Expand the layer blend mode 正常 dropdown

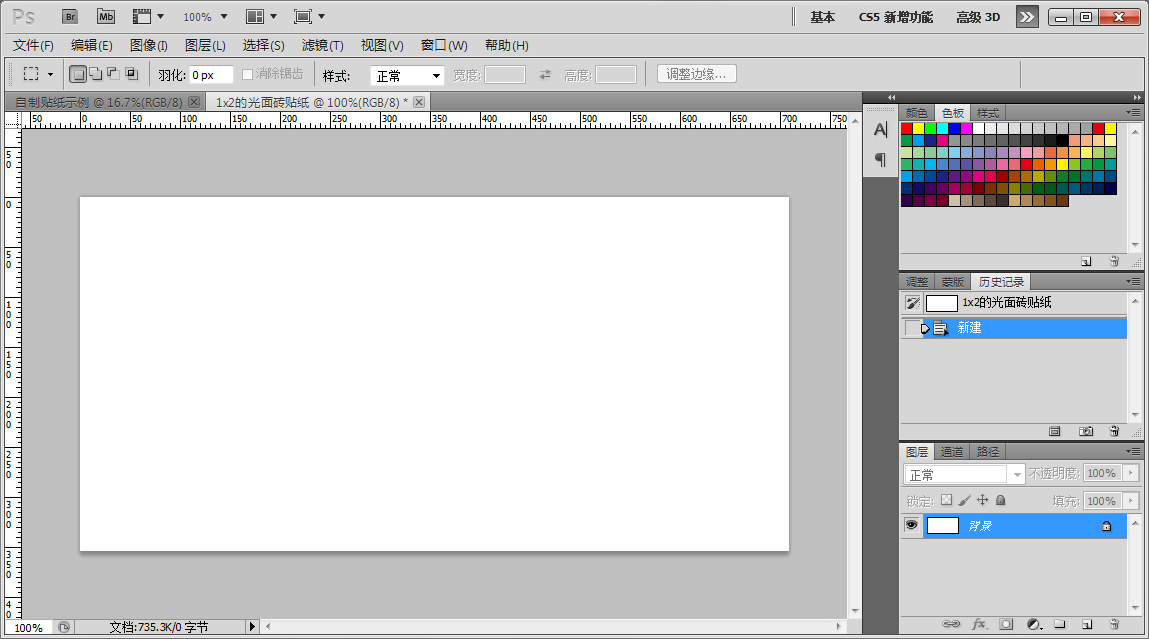(x=964, y=474)
